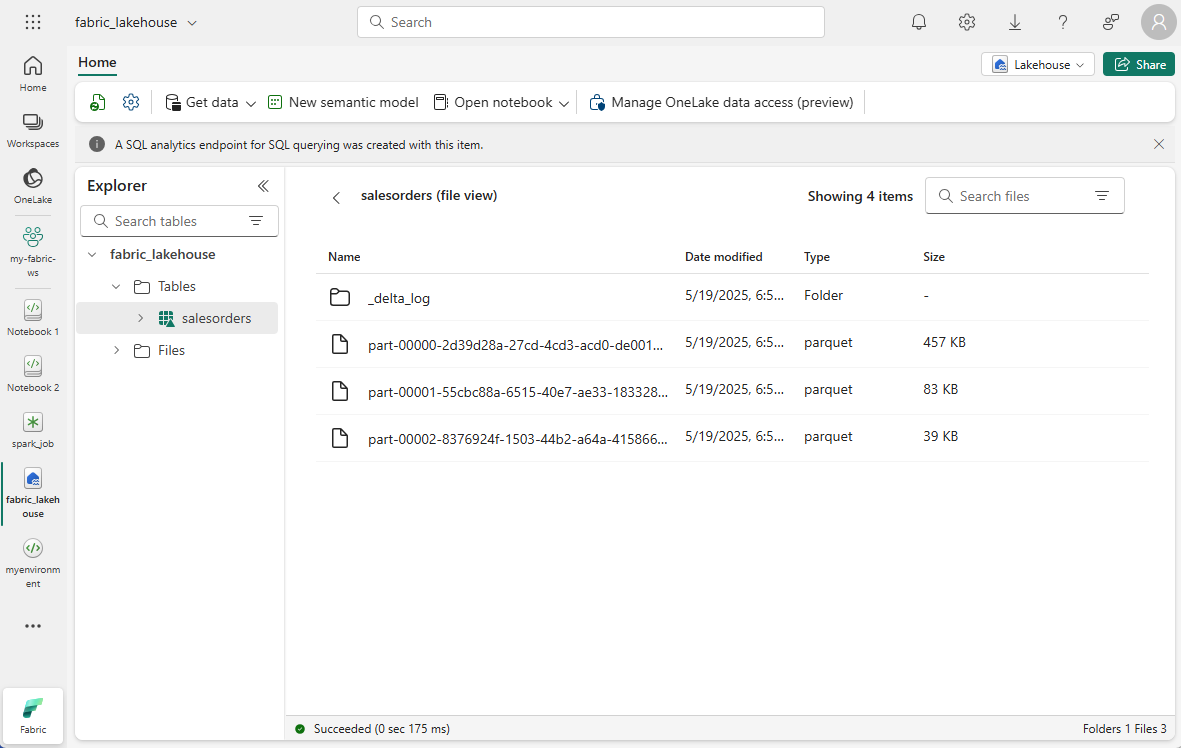
Task: Dismiss the SQL analytics endpoint notification
Action: tap(1158, 144)
